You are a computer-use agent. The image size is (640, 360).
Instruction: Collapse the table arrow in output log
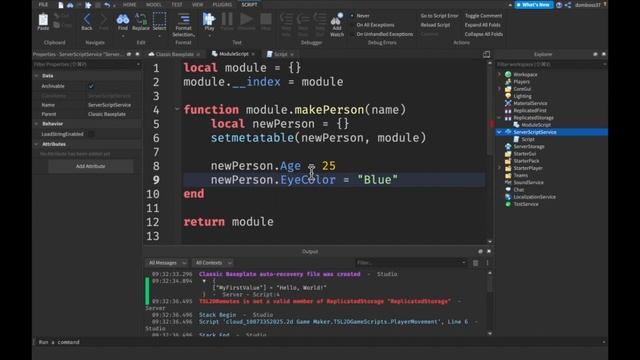coord(204,281)
